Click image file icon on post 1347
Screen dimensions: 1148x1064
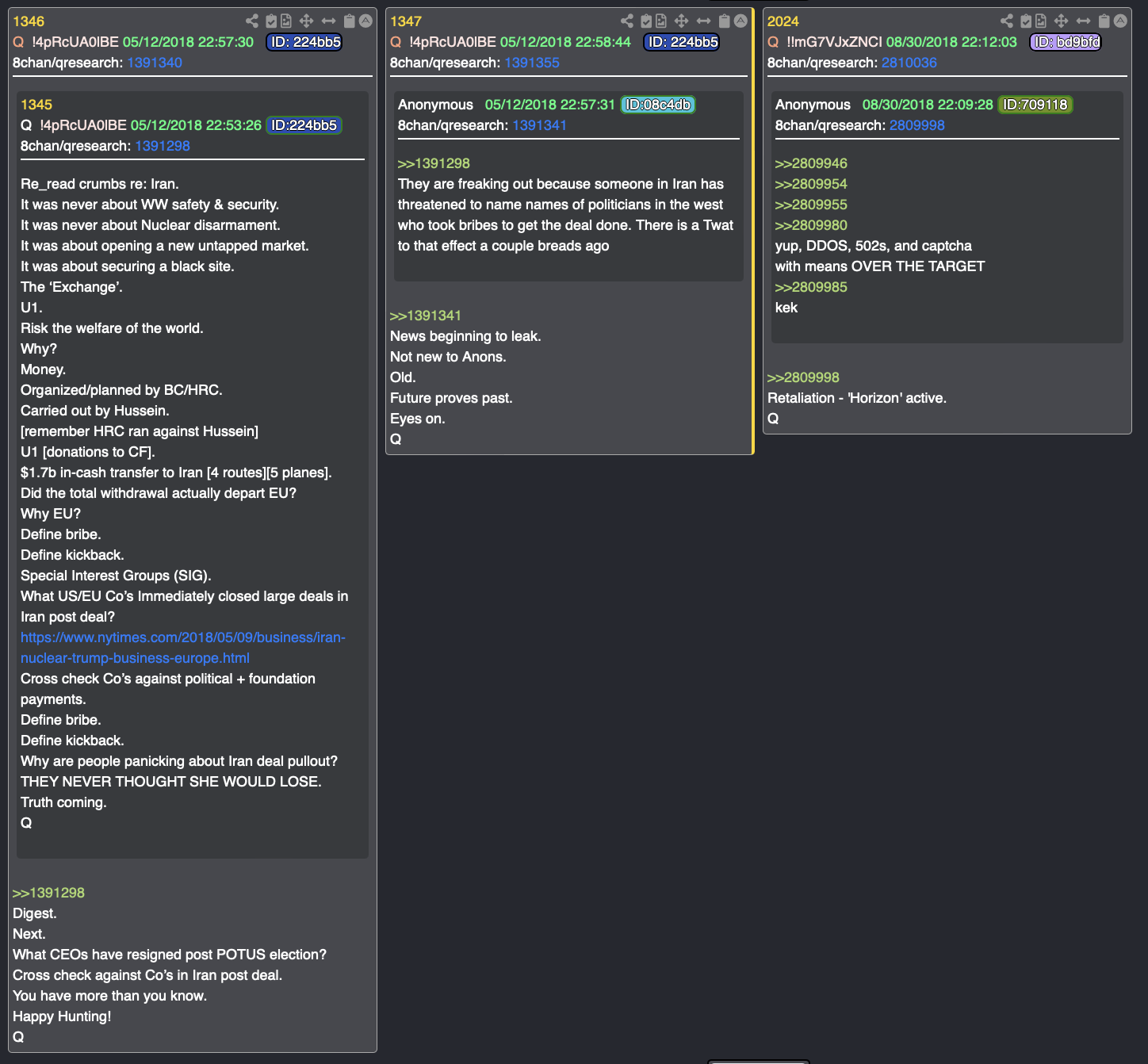pos(661,21)
